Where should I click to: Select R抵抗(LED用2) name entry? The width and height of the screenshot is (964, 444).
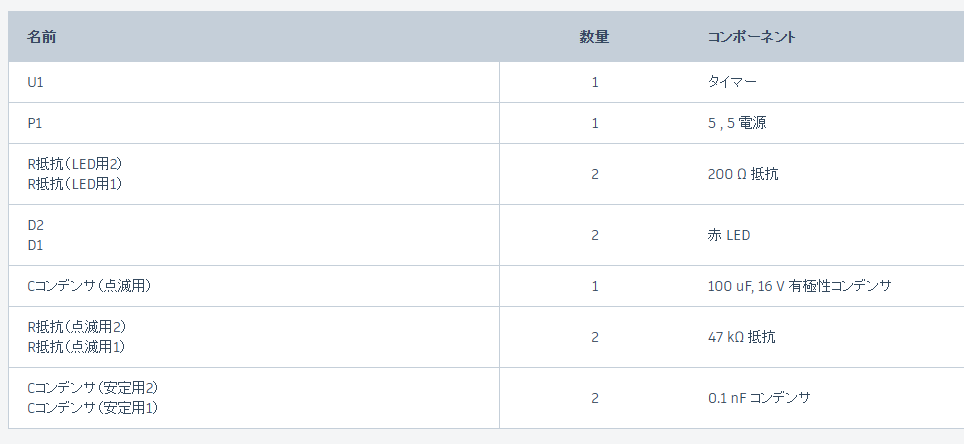[x=75, y=164]
